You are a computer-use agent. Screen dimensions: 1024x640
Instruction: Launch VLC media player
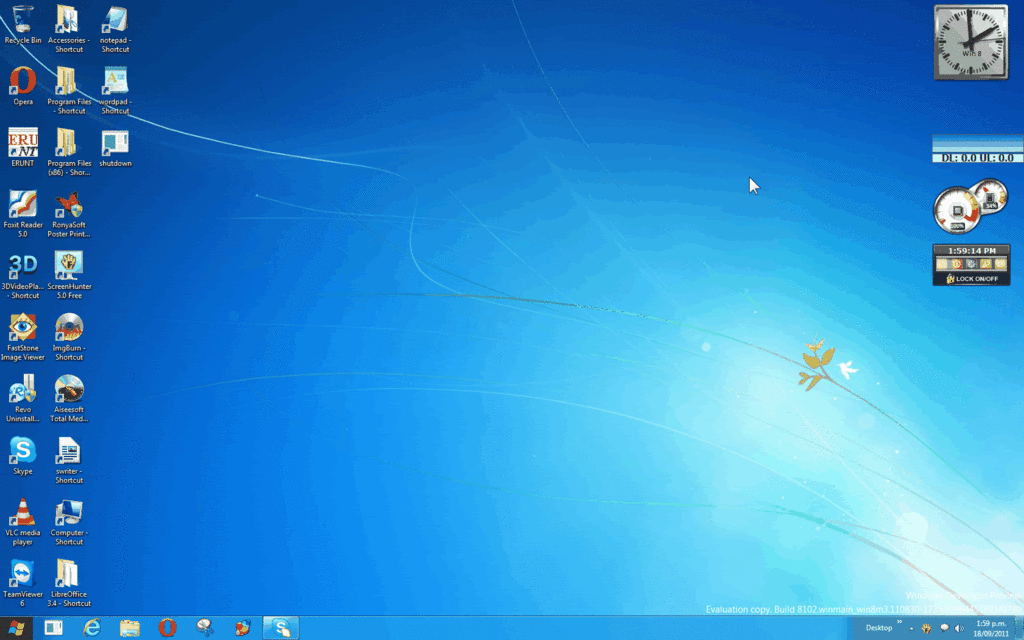pyautogui.click(x=22, y=513)
